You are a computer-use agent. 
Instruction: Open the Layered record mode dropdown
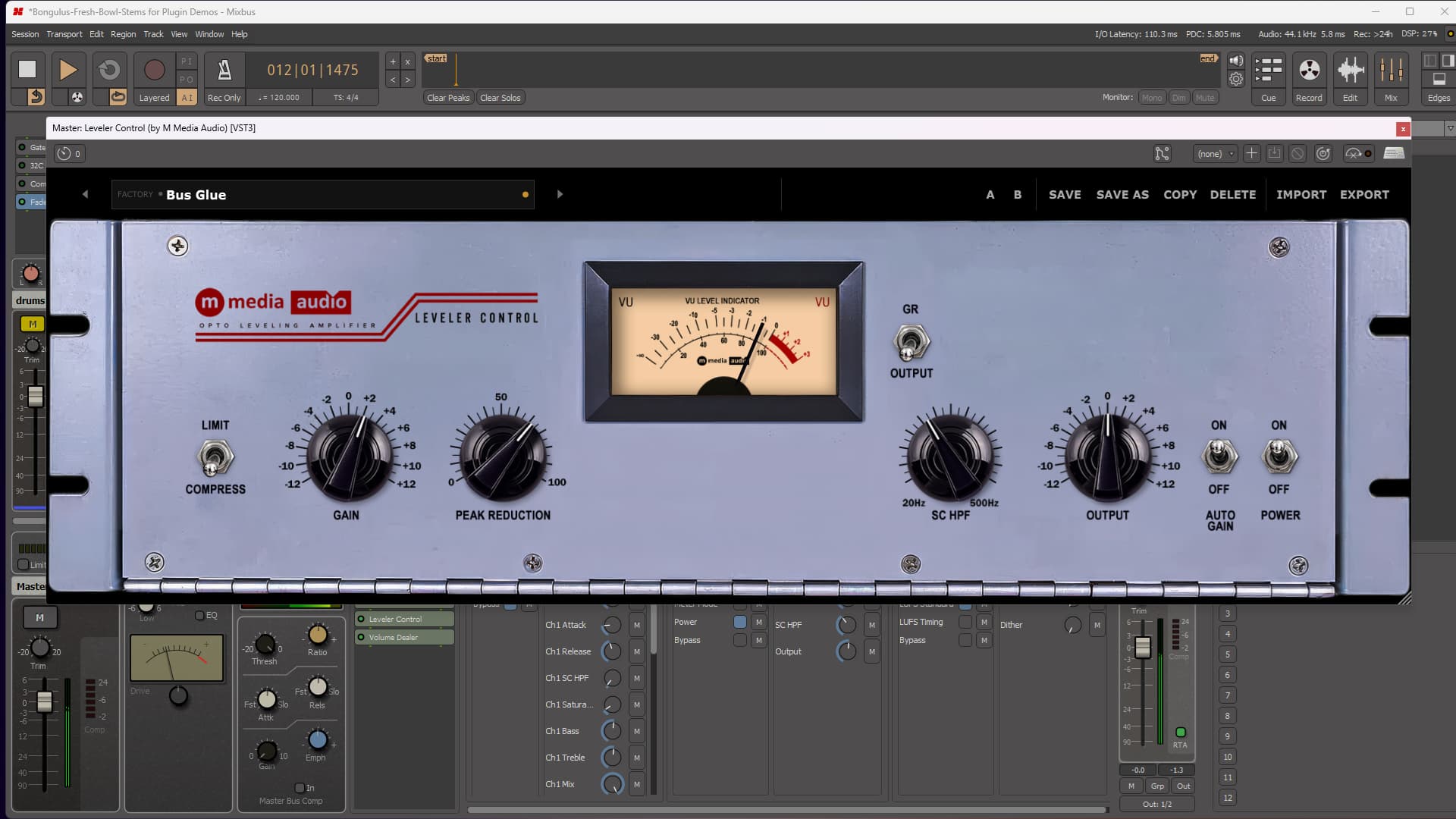(154, 97)
